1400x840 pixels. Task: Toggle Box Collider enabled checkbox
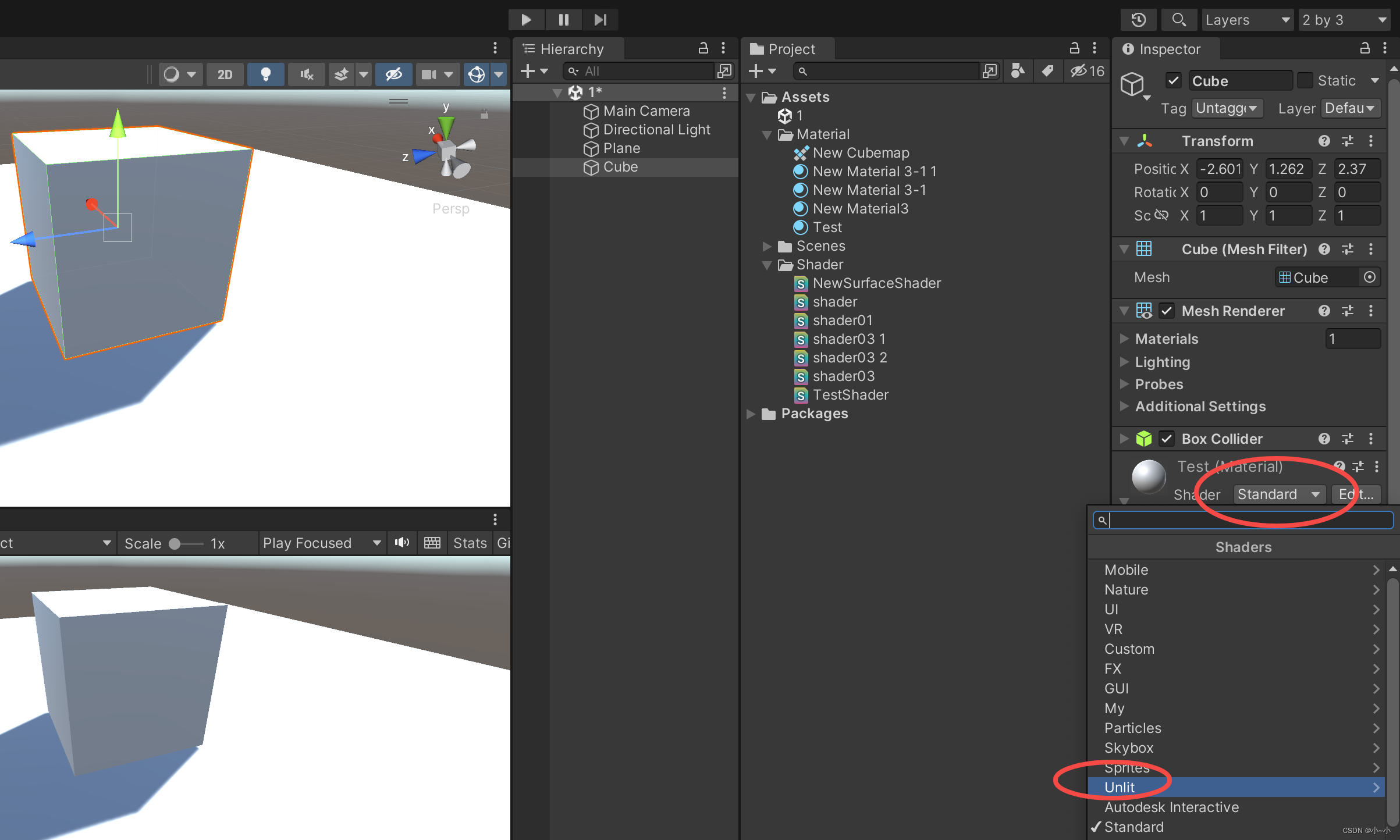pos(1167,439)
